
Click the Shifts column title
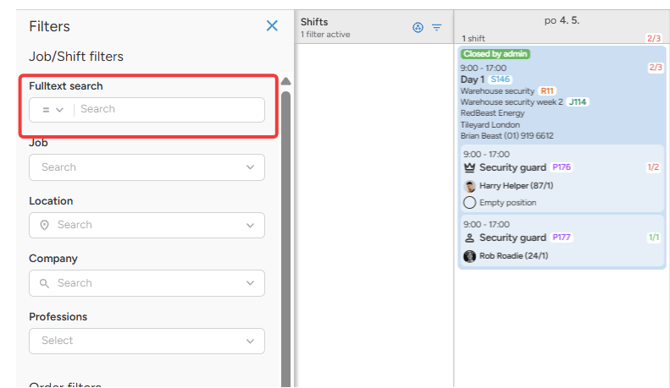314,22
